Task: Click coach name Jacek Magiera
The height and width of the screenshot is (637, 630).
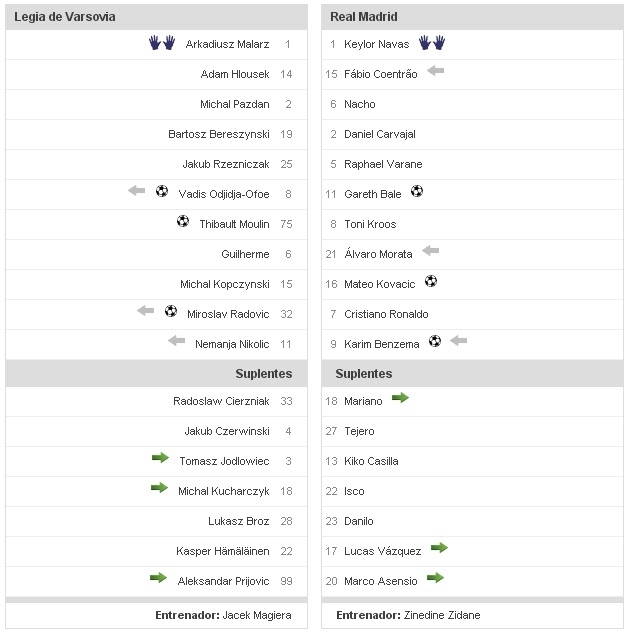Action: click(x=257, y=615)
